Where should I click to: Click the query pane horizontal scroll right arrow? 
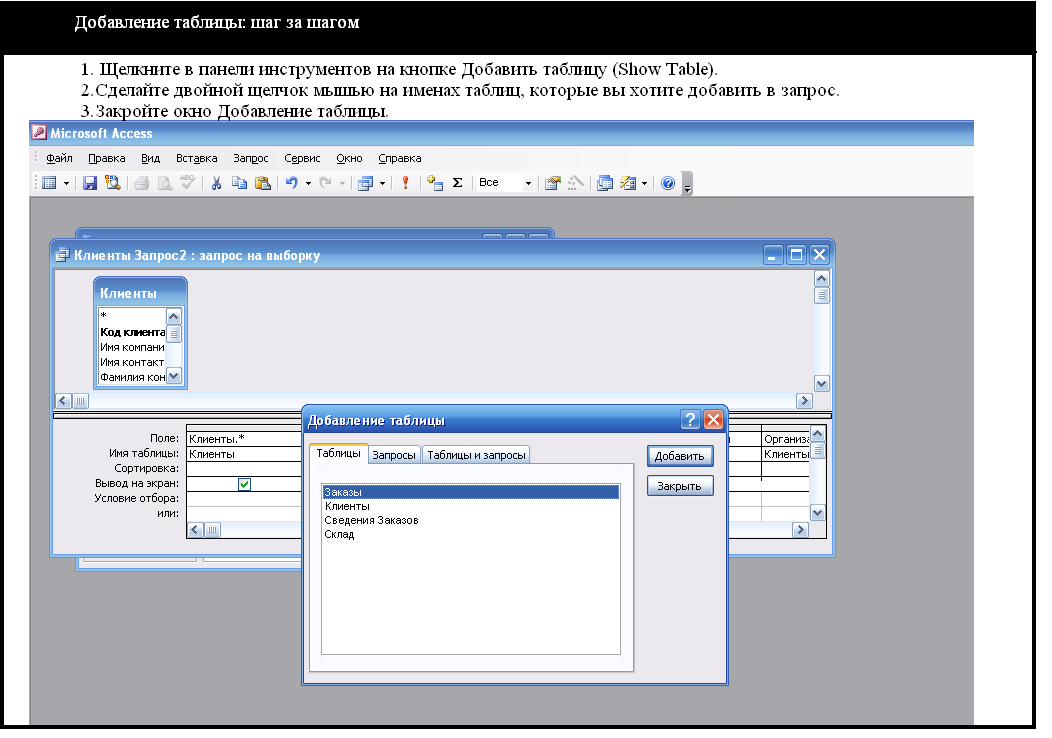(804, 401)
